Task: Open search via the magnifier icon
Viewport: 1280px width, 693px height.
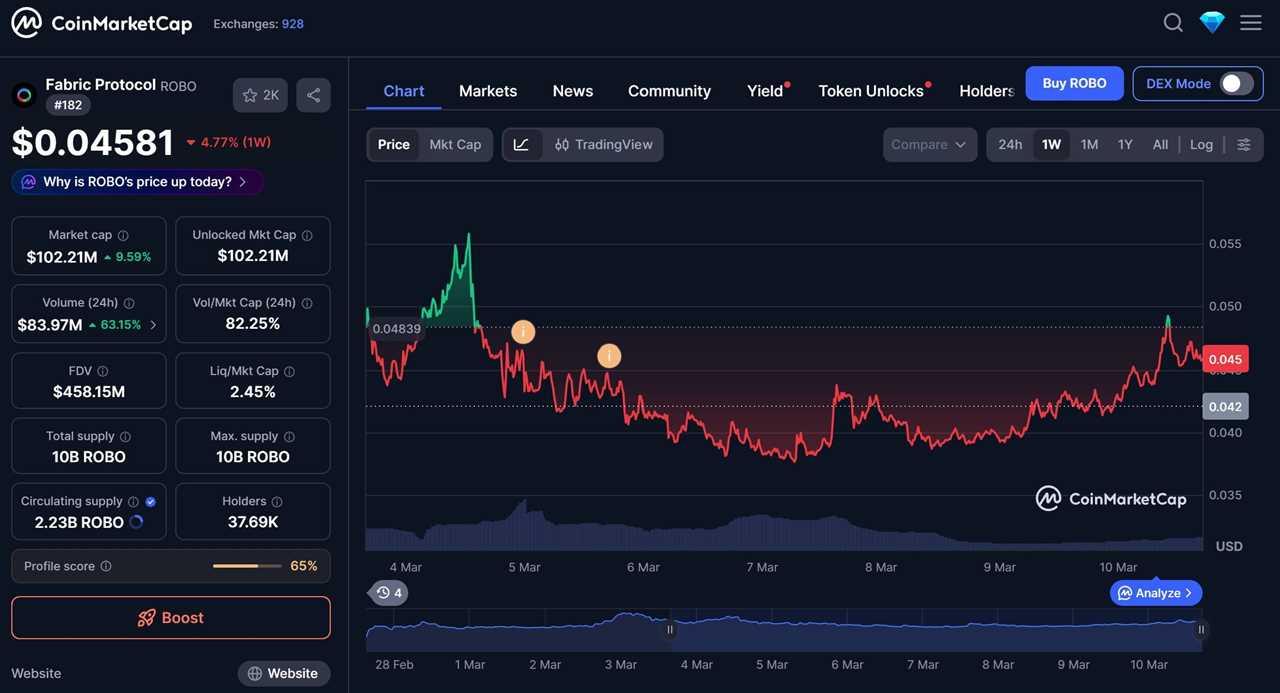Action: click(1172, 22)
